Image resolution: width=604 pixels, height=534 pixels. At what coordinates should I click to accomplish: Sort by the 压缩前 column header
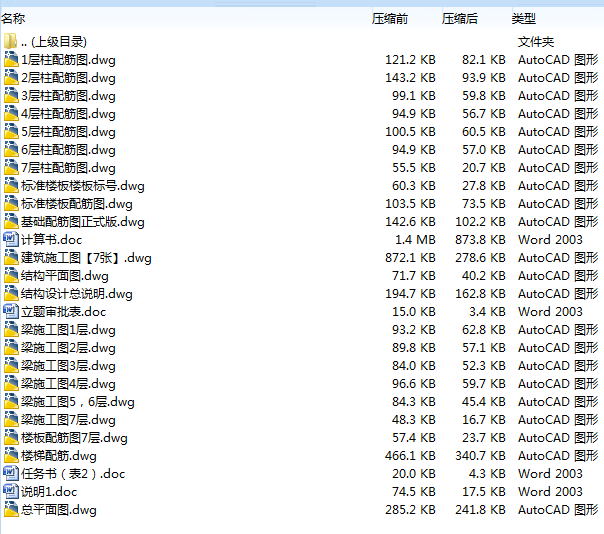pos(390,18)
